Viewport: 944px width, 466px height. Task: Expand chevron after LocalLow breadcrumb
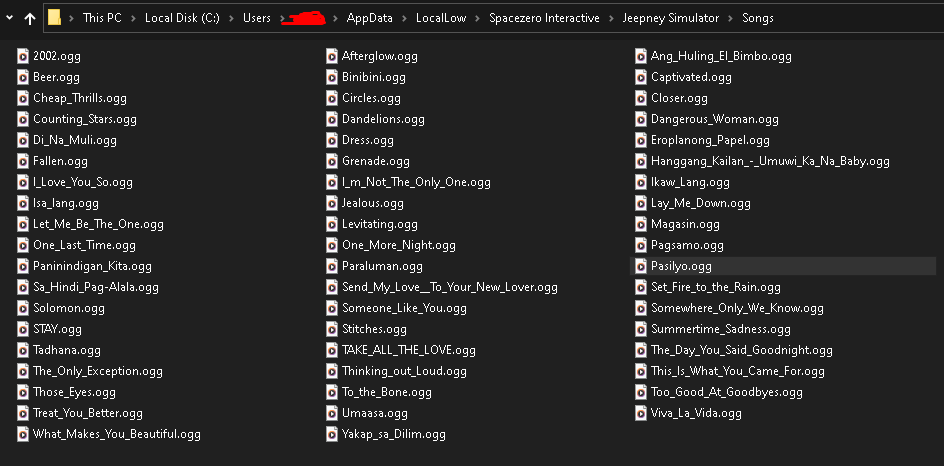[x=478, y=19]
